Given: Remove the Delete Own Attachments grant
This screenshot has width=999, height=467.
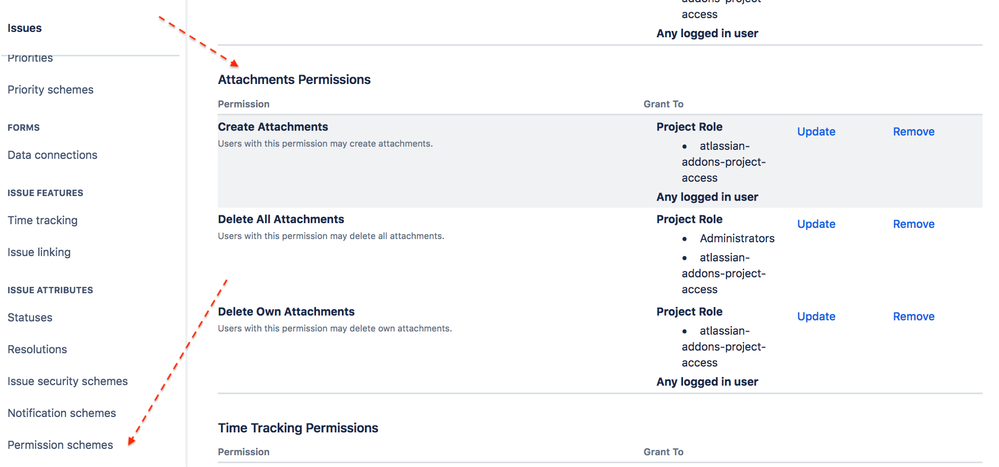Looking at the screenshot, I should coord(913,316).
